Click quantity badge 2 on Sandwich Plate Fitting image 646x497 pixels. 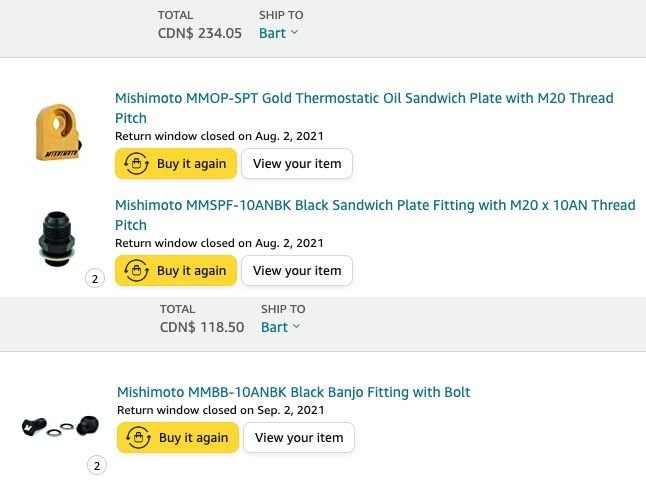95,279
